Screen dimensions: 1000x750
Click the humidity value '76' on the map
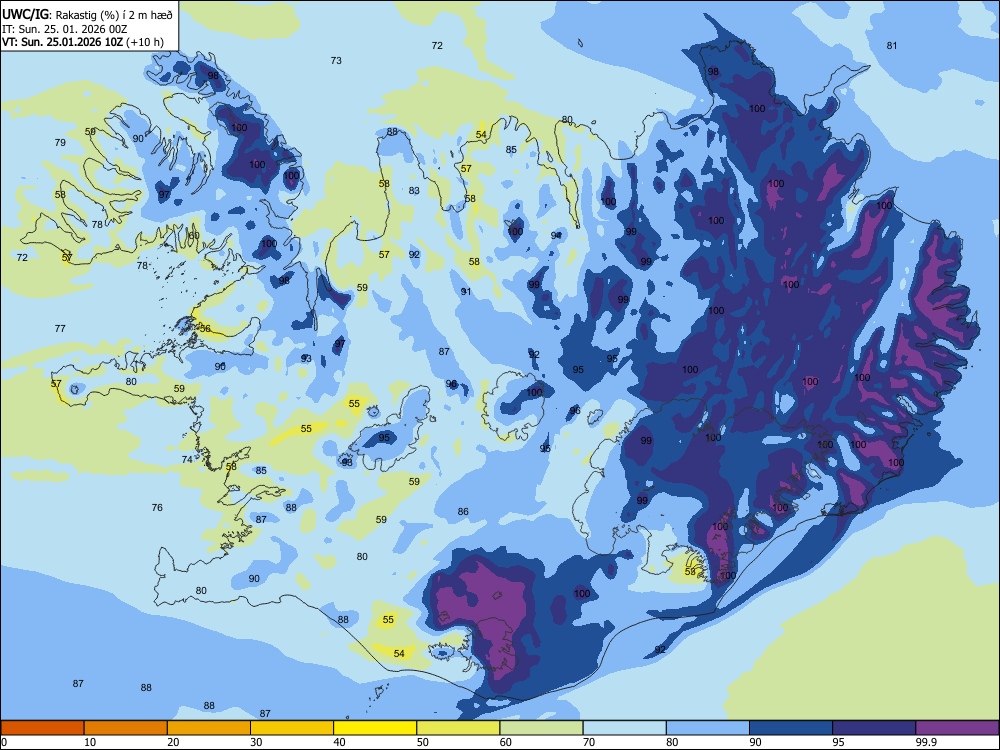click(x=157, y=508)
